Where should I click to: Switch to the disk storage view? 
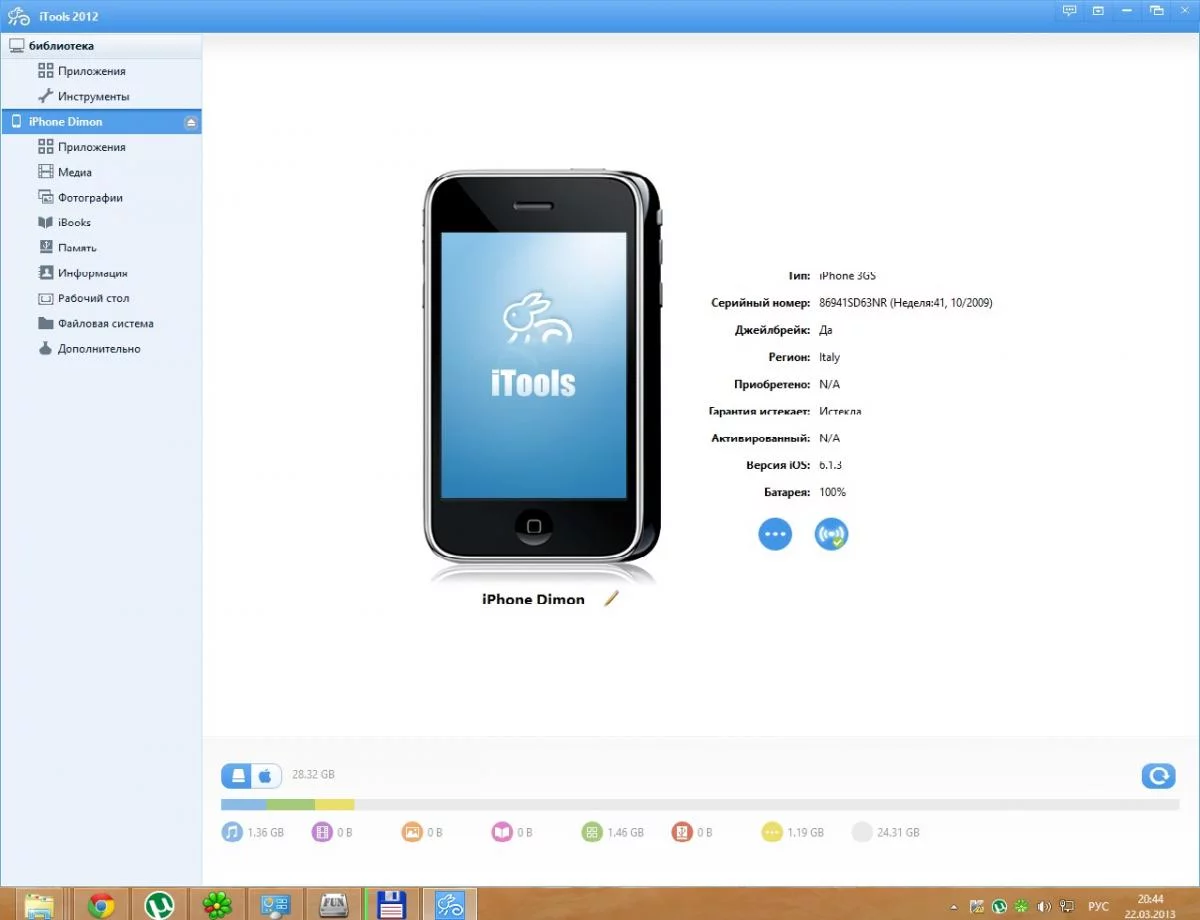point(237,775)
